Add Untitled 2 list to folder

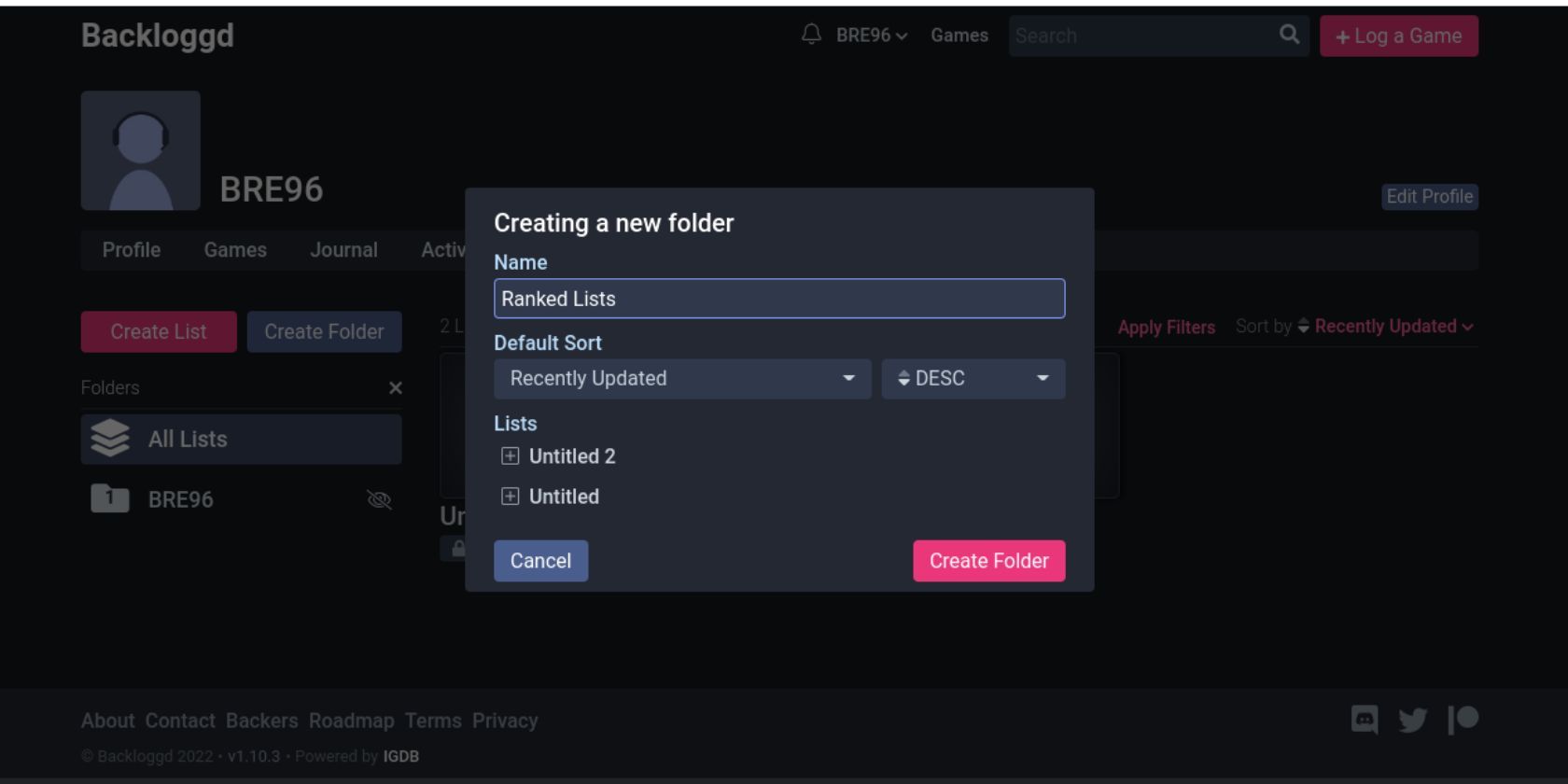pos(510,456)
